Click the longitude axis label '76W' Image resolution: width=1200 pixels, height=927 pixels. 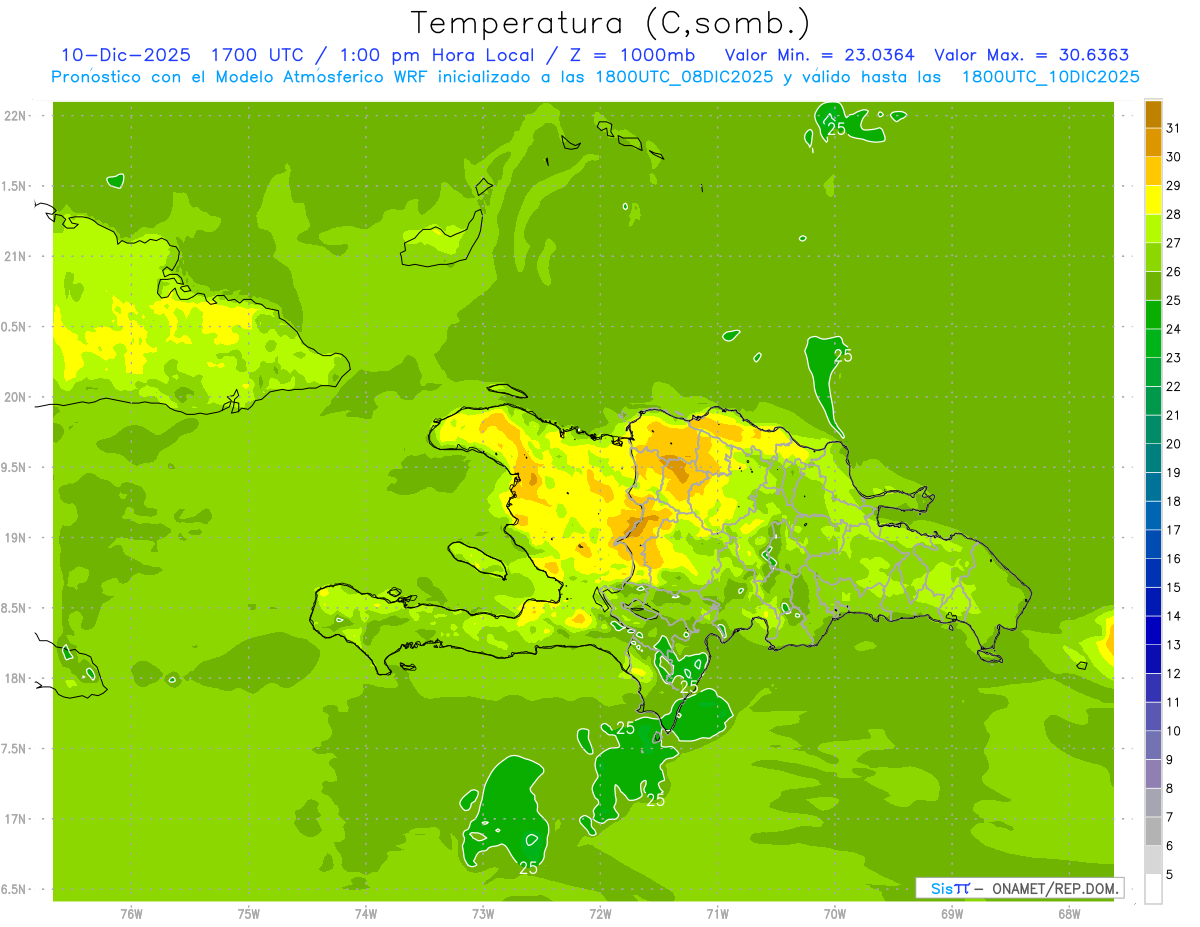131,914
